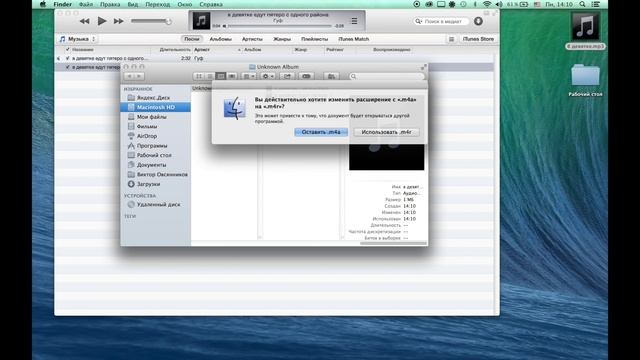Click the list options icon beside iTunes Store
This screenshot has width=640, height=360.
click(451, 39)
